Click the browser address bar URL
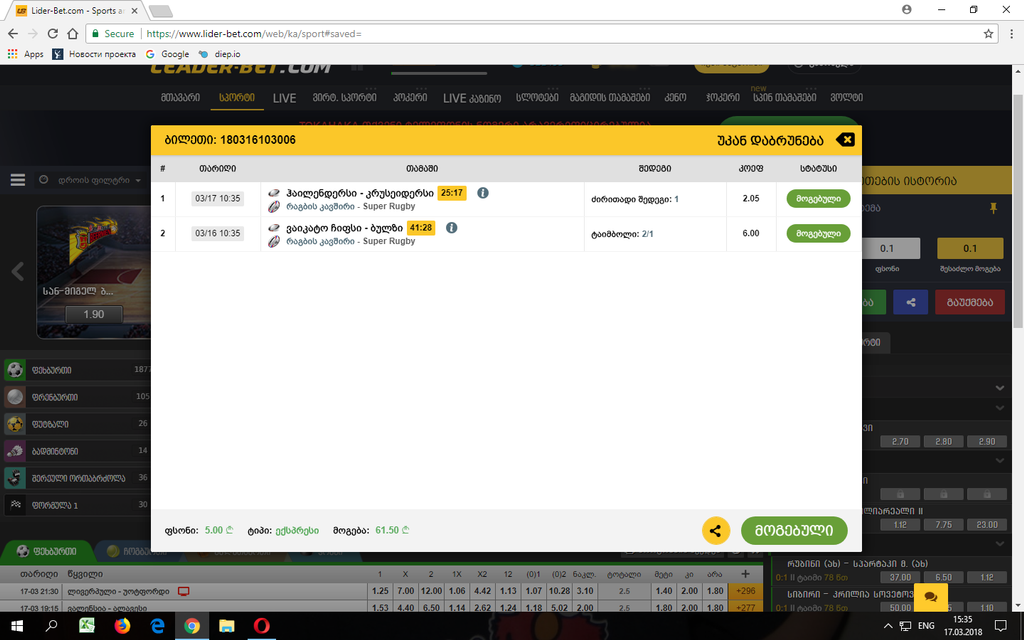The height and width of the screenshot is (640, 1024). click(253, 33)
